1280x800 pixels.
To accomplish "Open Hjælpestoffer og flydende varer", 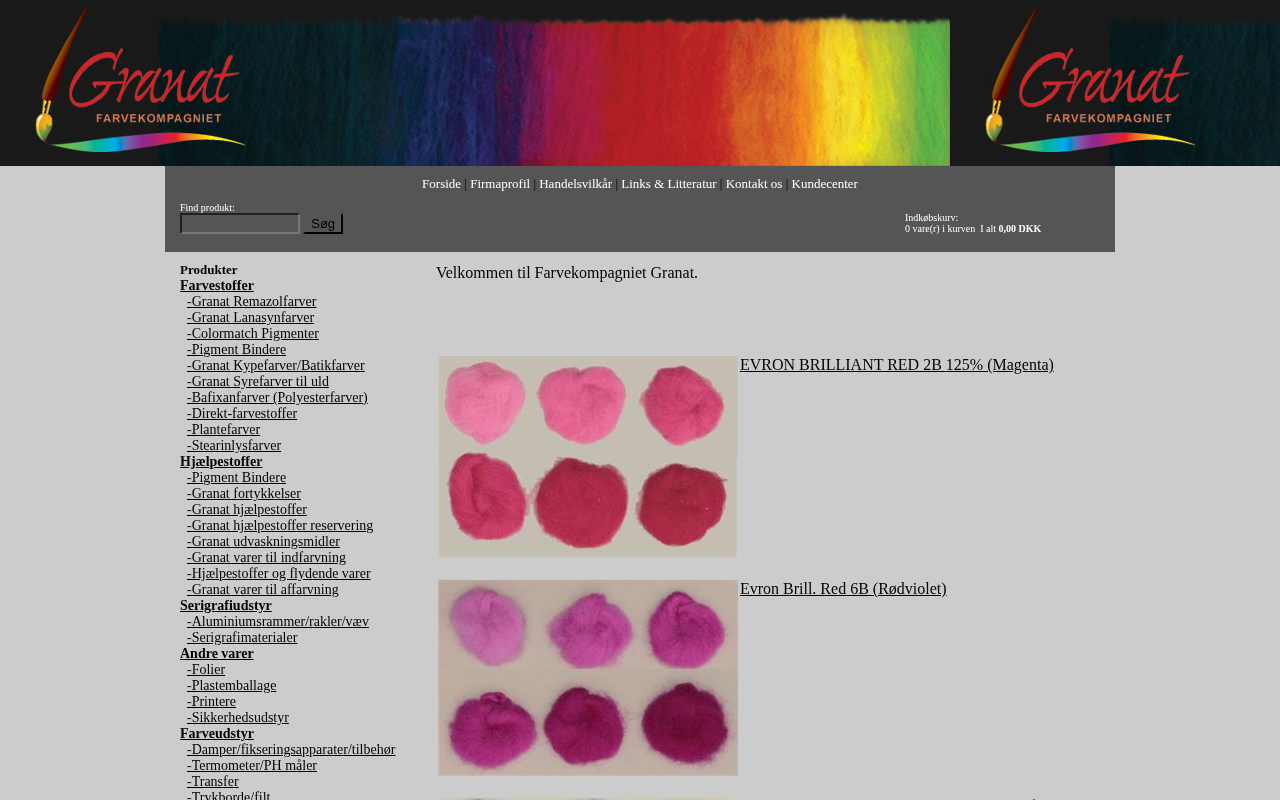I will 279,574.
